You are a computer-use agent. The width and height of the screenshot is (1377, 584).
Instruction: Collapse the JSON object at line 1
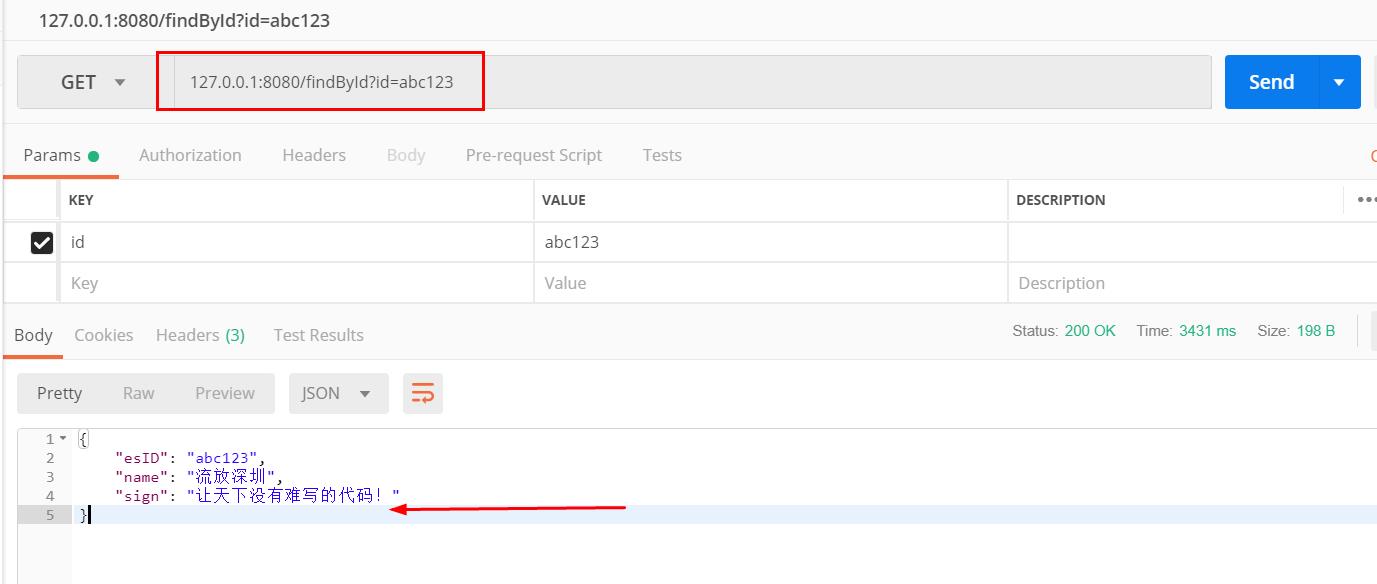(64, 439)
